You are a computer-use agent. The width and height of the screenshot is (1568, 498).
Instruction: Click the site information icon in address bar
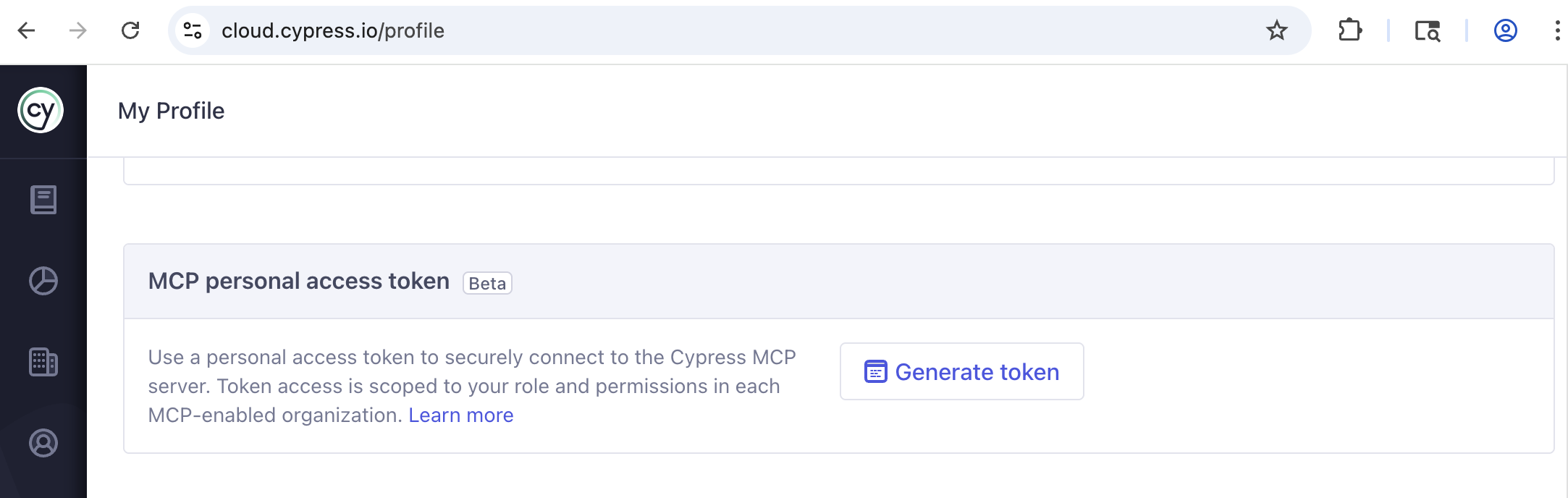pyautogui.click(x=192, y=30)
